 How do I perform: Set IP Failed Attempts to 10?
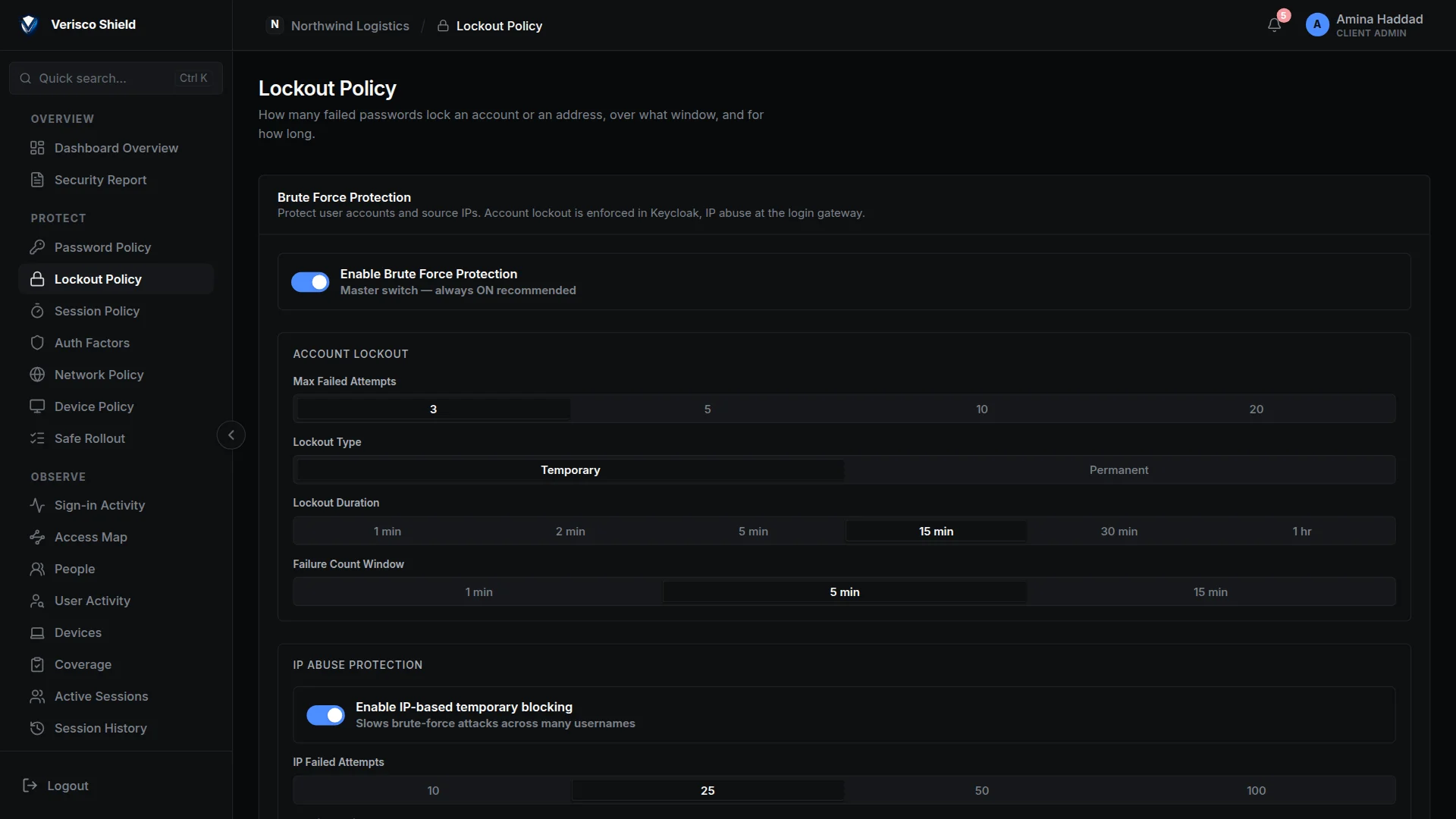(x=433, y=790)
